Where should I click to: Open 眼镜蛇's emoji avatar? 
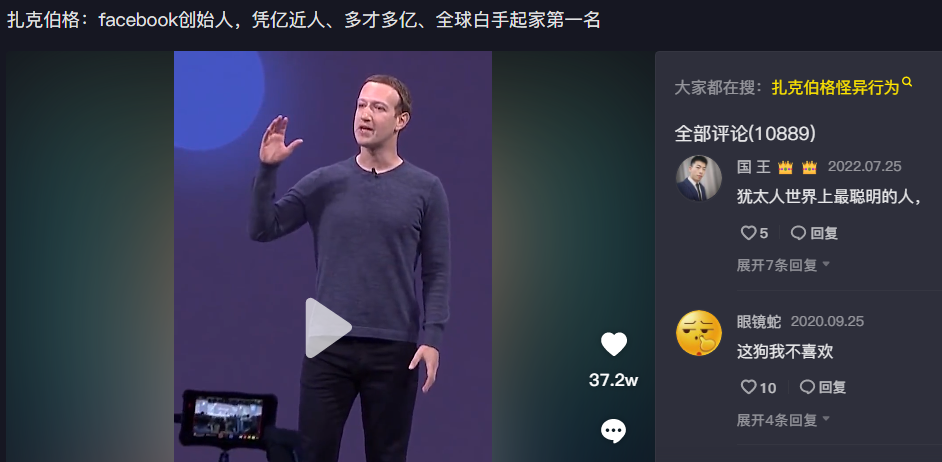(x=699, y=333)
